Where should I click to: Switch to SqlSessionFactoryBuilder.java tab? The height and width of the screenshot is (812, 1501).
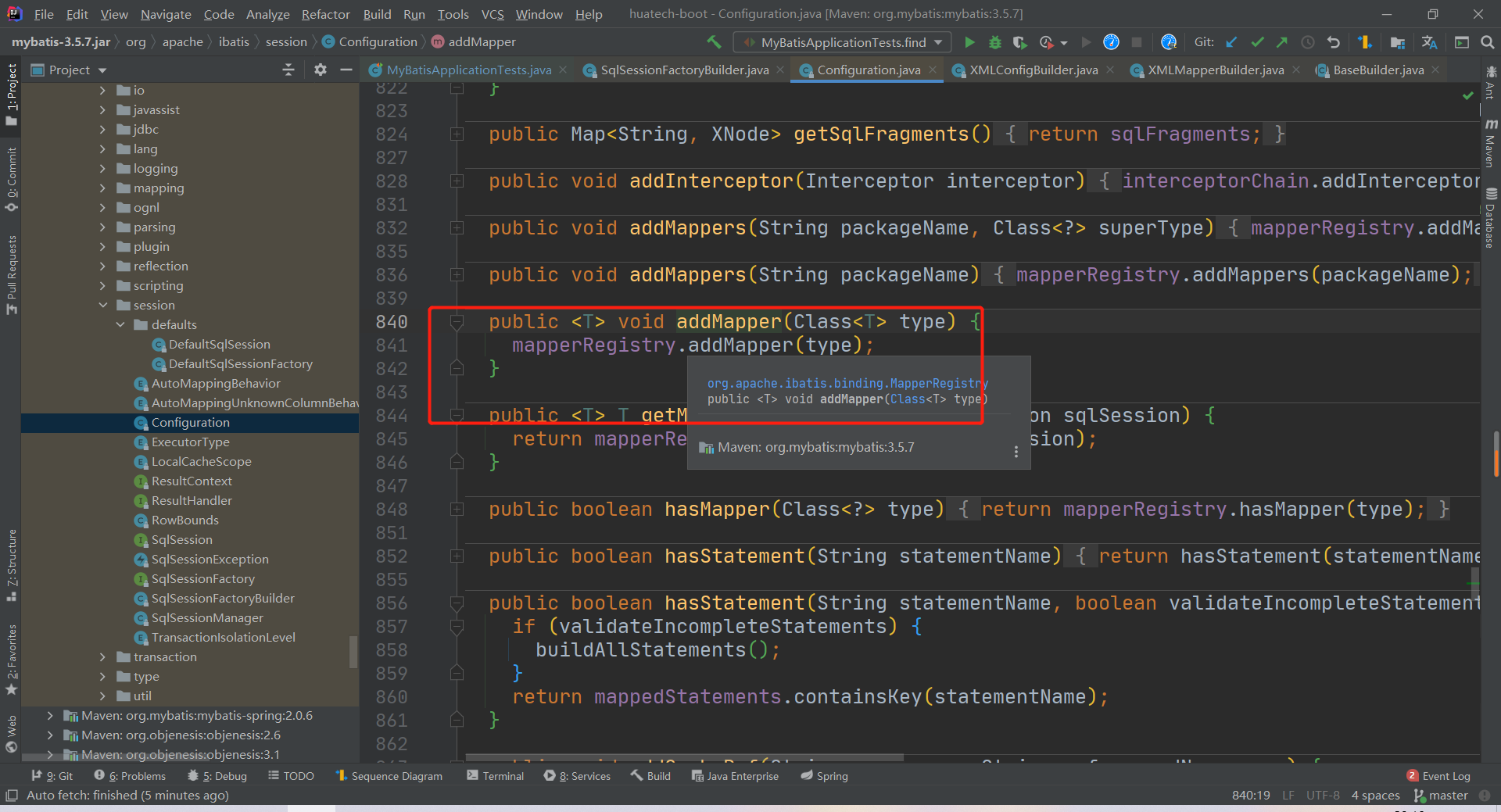coord(685,70)
